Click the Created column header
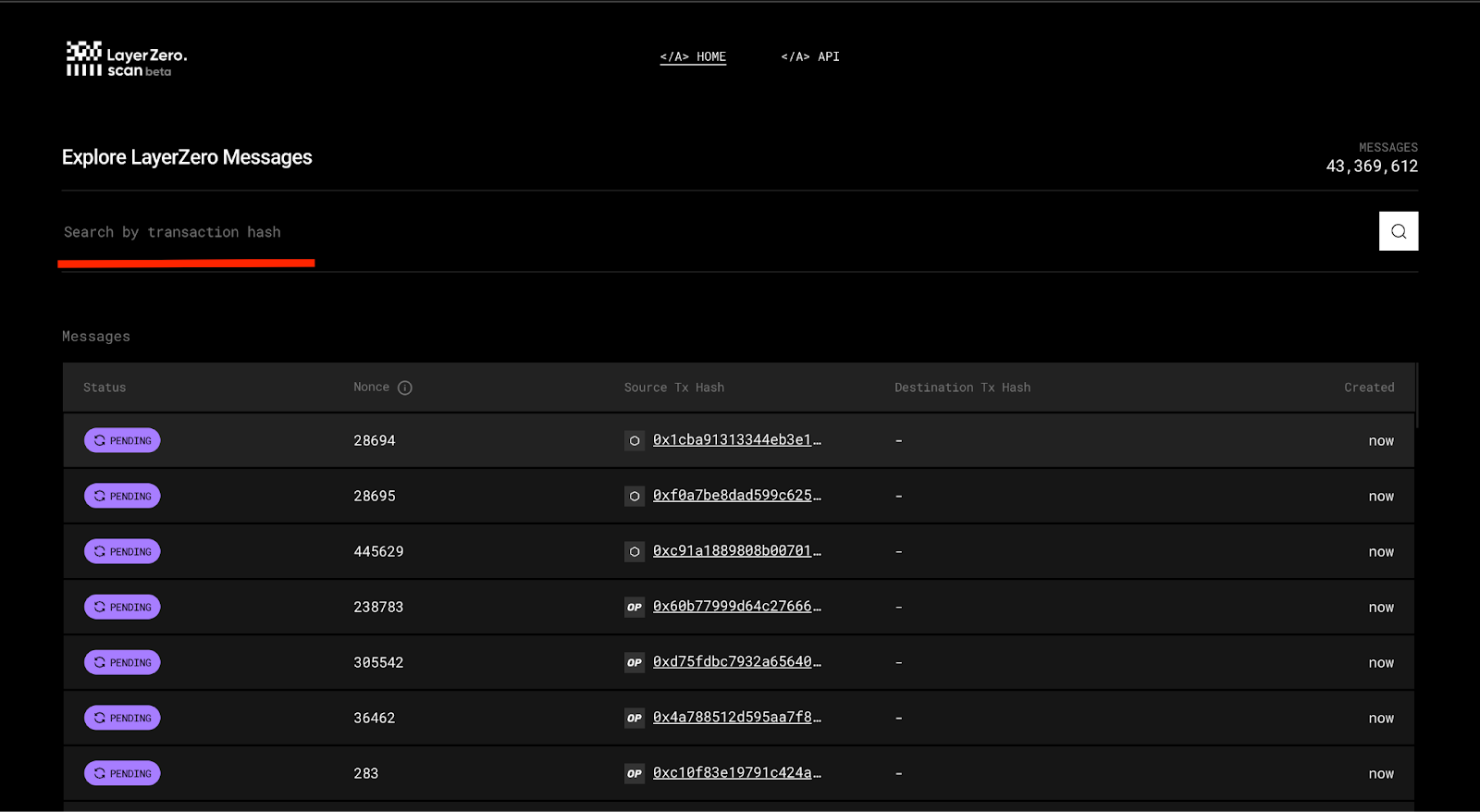 [x=1369, y=388]
